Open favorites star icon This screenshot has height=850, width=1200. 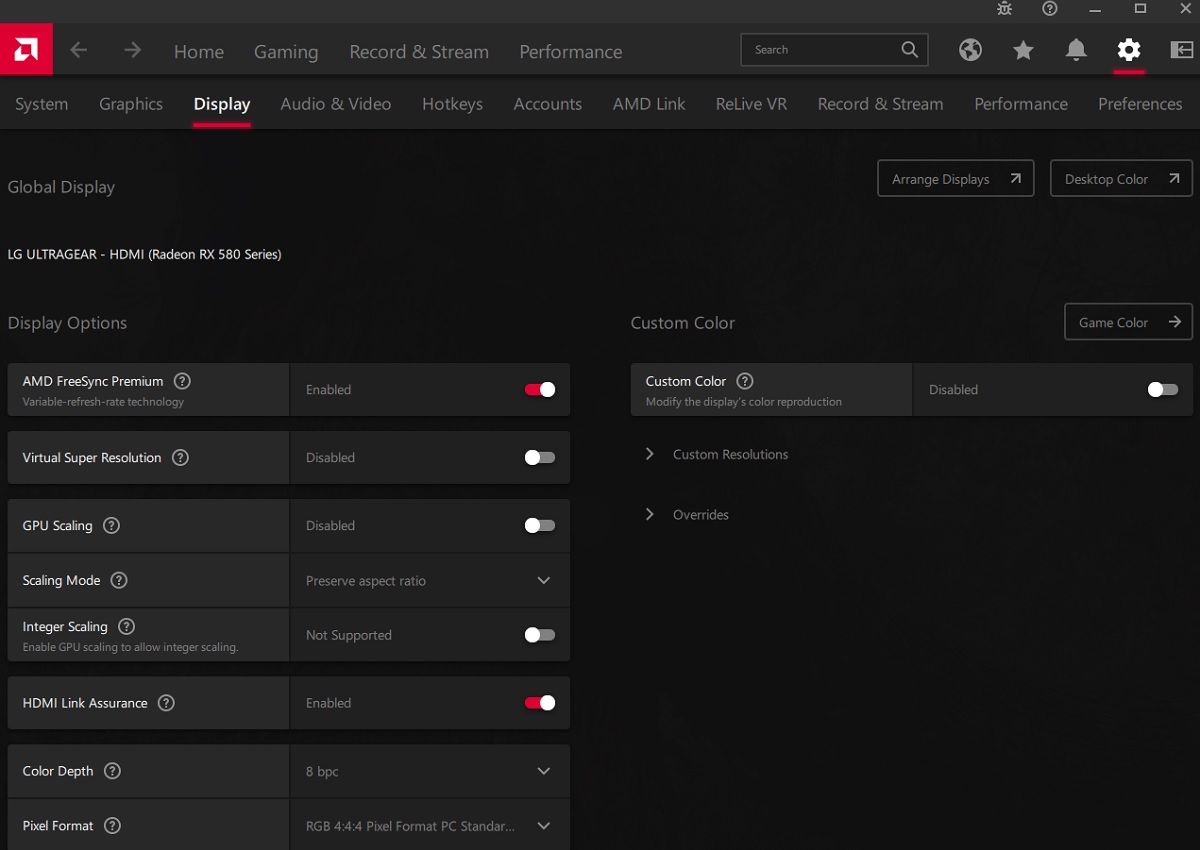point(1023,50)
